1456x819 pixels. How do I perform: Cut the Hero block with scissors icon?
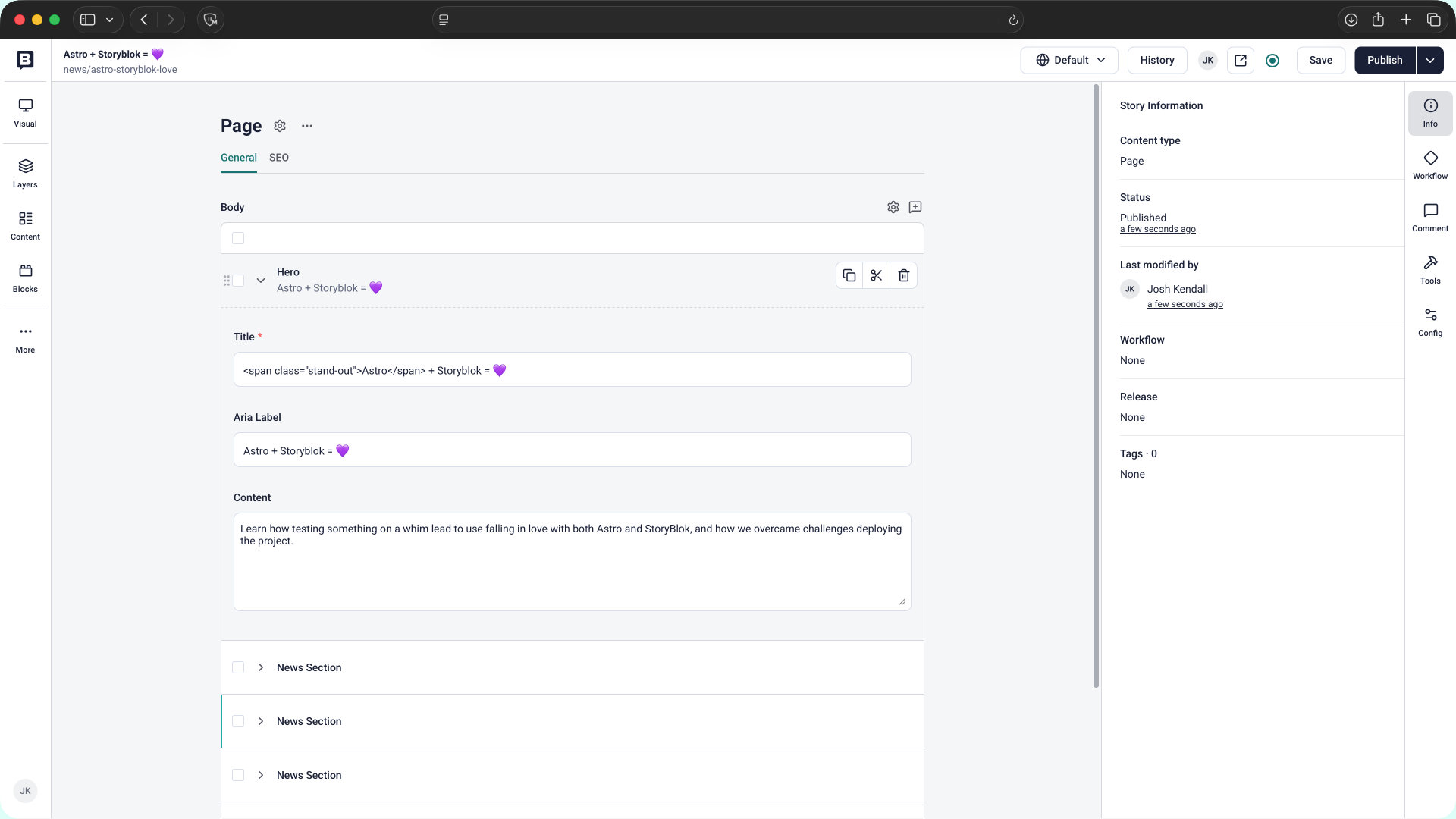click(877, 275)
